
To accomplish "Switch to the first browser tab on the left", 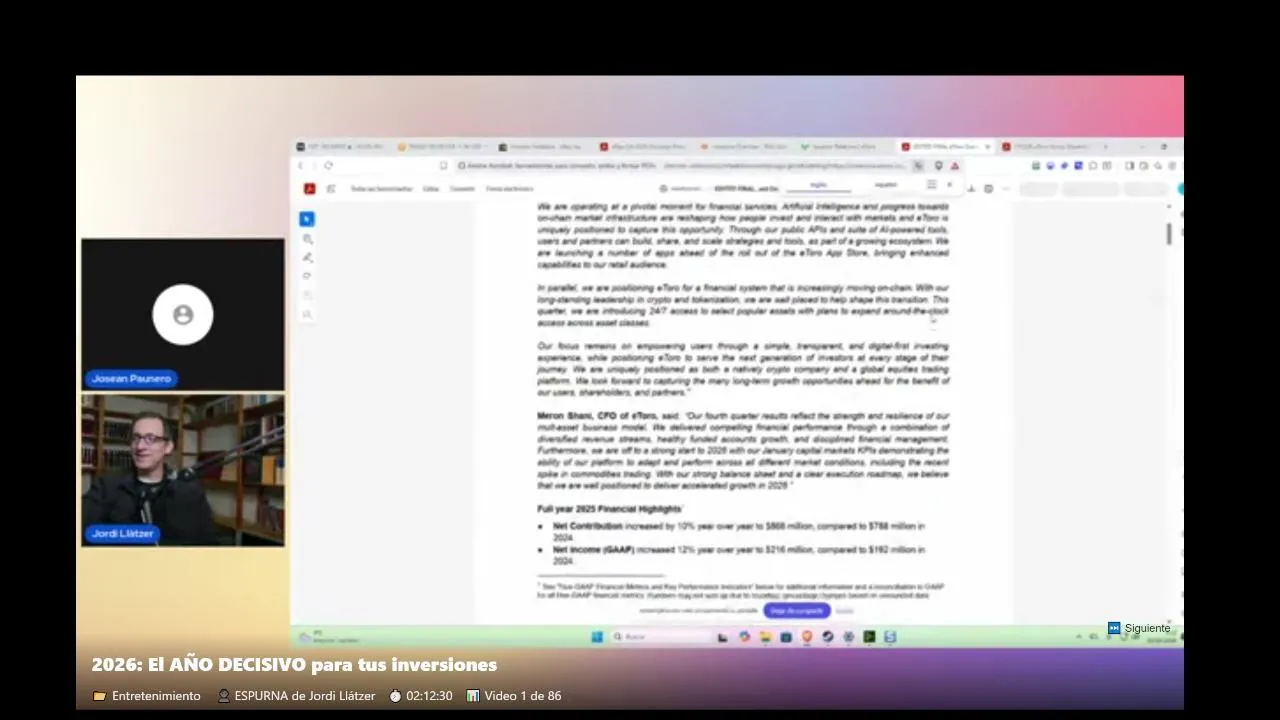I will [340, 147].
